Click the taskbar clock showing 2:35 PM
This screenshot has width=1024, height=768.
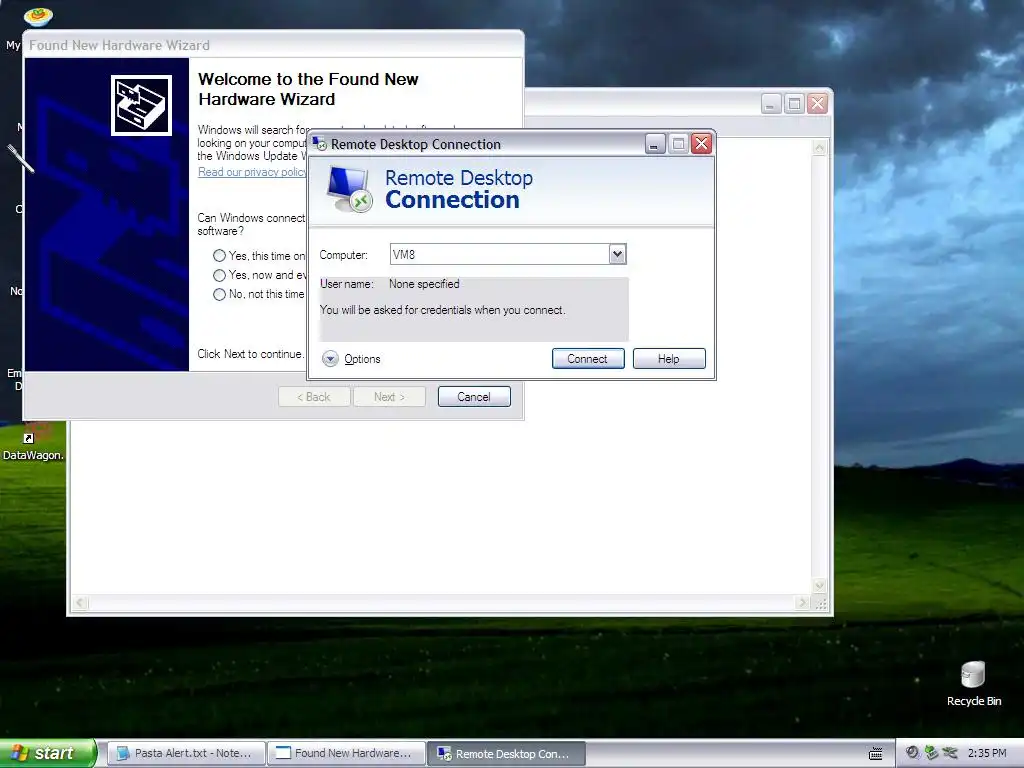(987, 753)
